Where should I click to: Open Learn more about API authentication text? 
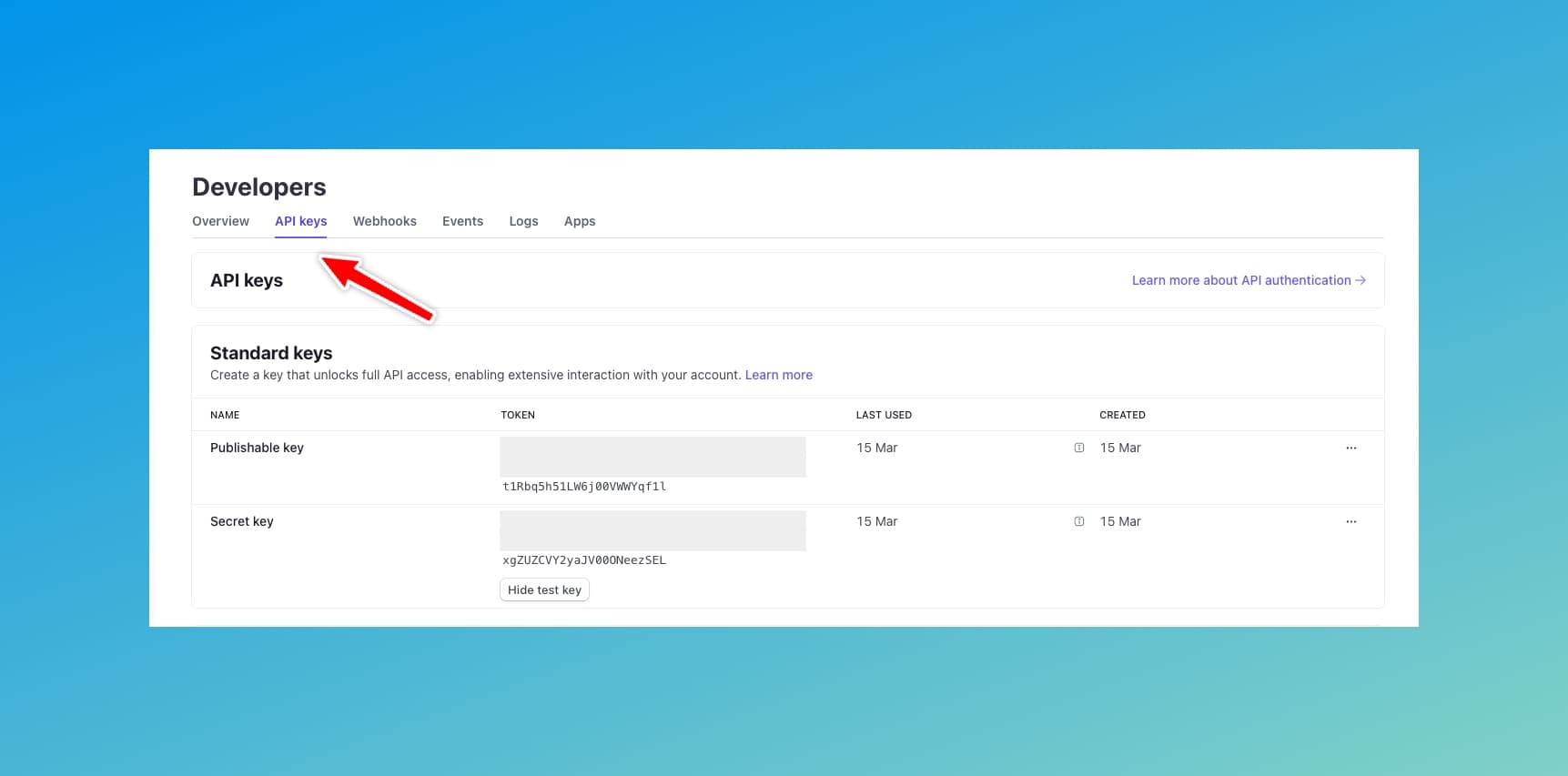tap(1240, 280)
